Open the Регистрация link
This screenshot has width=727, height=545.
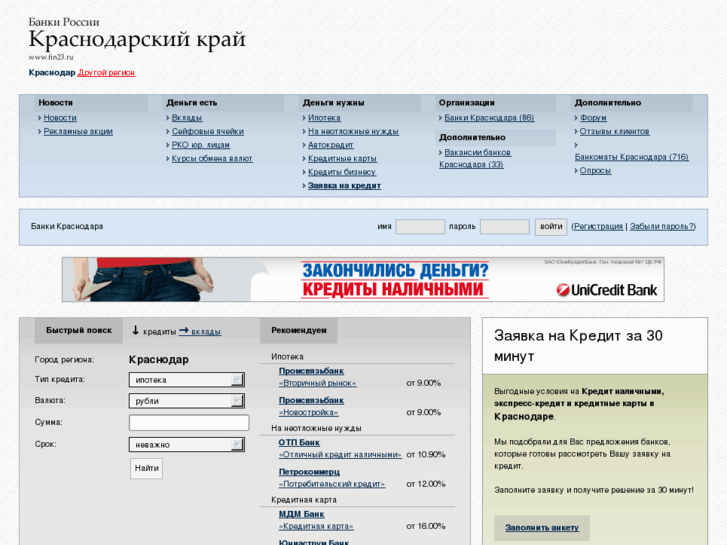(598, 226)
